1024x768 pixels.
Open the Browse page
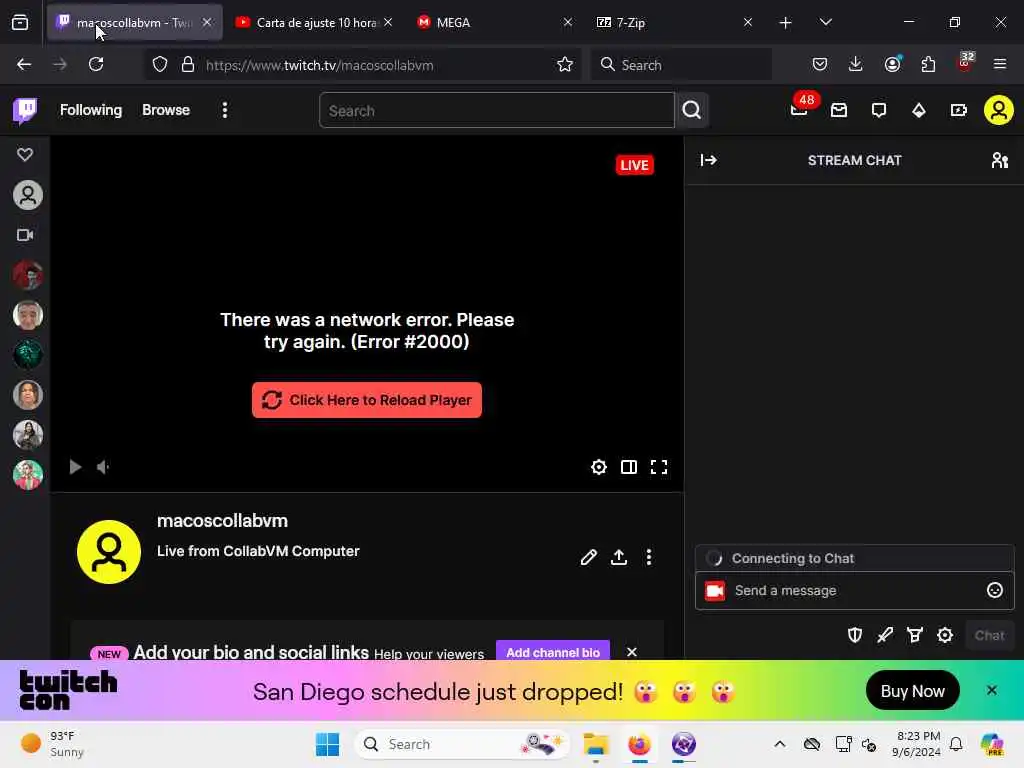(166, 110)
